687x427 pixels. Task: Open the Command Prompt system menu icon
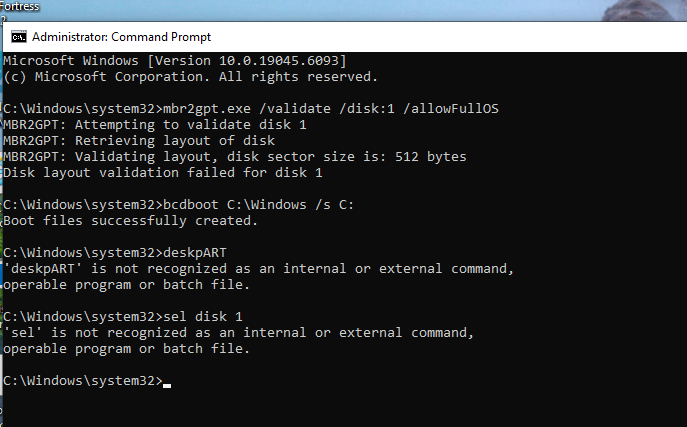coord(19,37)
